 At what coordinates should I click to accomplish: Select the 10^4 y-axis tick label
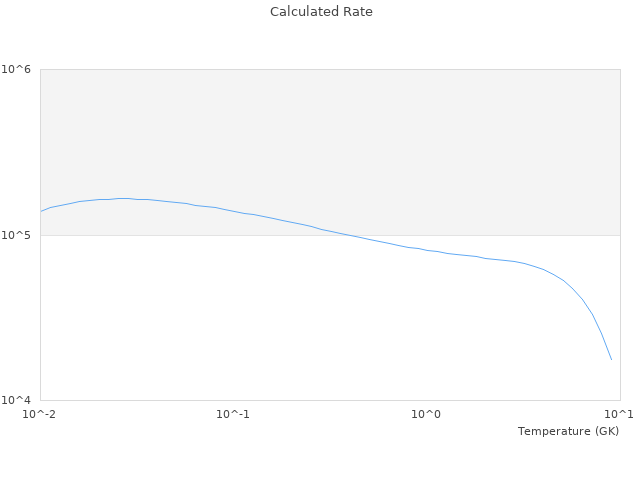[20, 400]
